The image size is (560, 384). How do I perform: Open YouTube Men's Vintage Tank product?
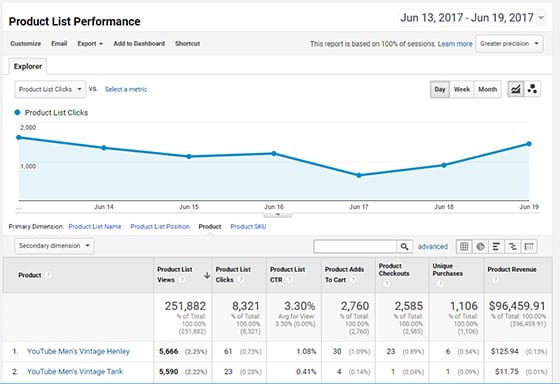click(x=75, y=371)
